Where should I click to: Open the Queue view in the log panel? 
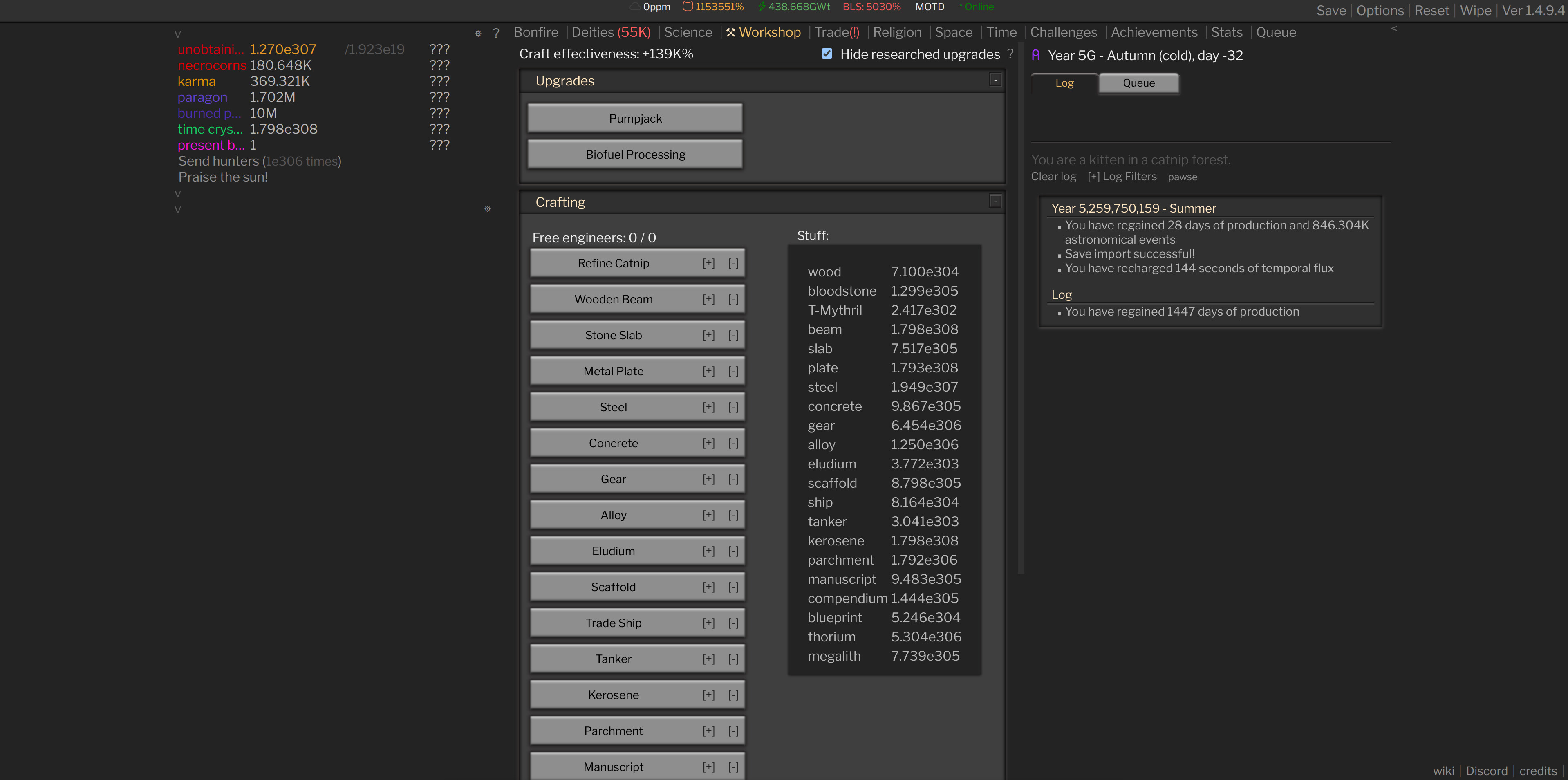point(1138,83)
